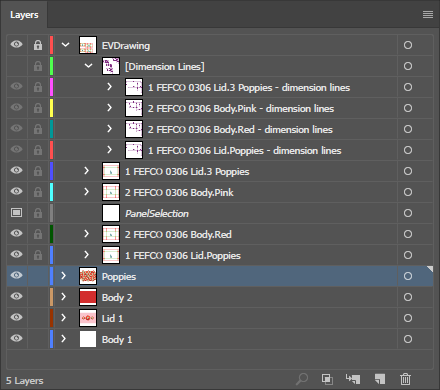Screen dimensions: 440x390
Task: Expand the Body 2 layer
Action: [63, 297]
